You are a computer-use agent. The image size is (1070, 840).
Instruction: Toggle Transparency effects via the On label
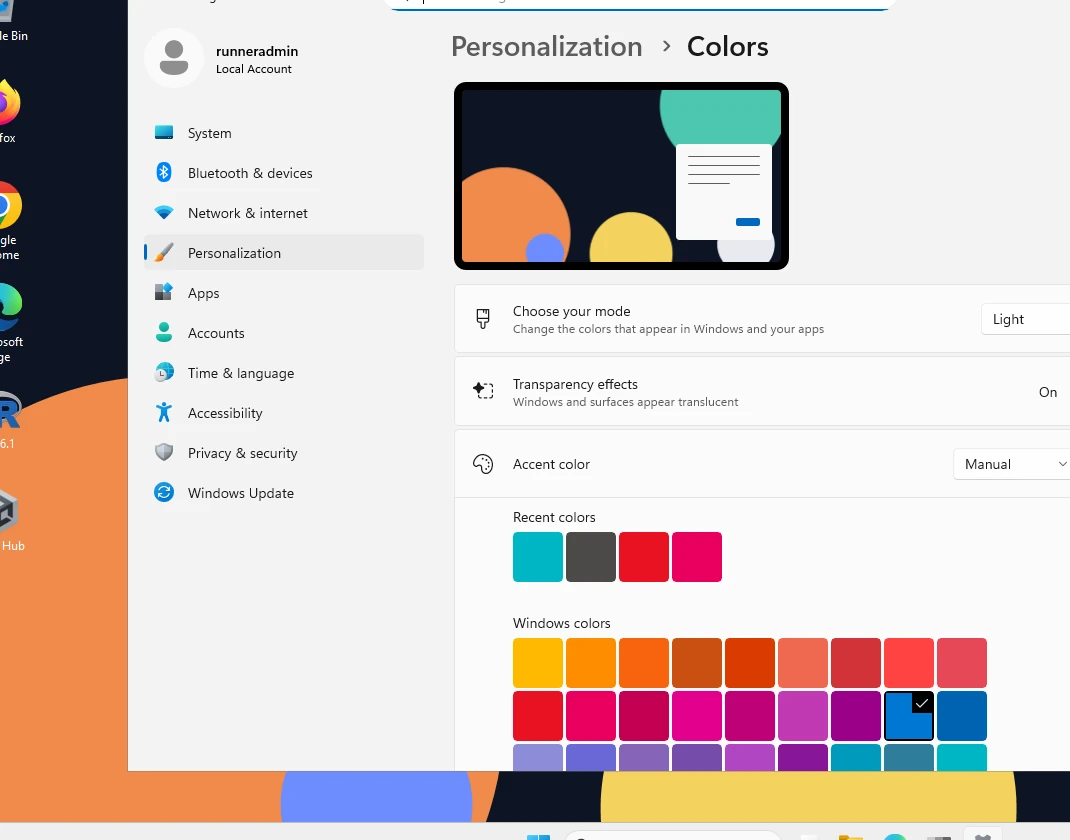point(1047,392)
